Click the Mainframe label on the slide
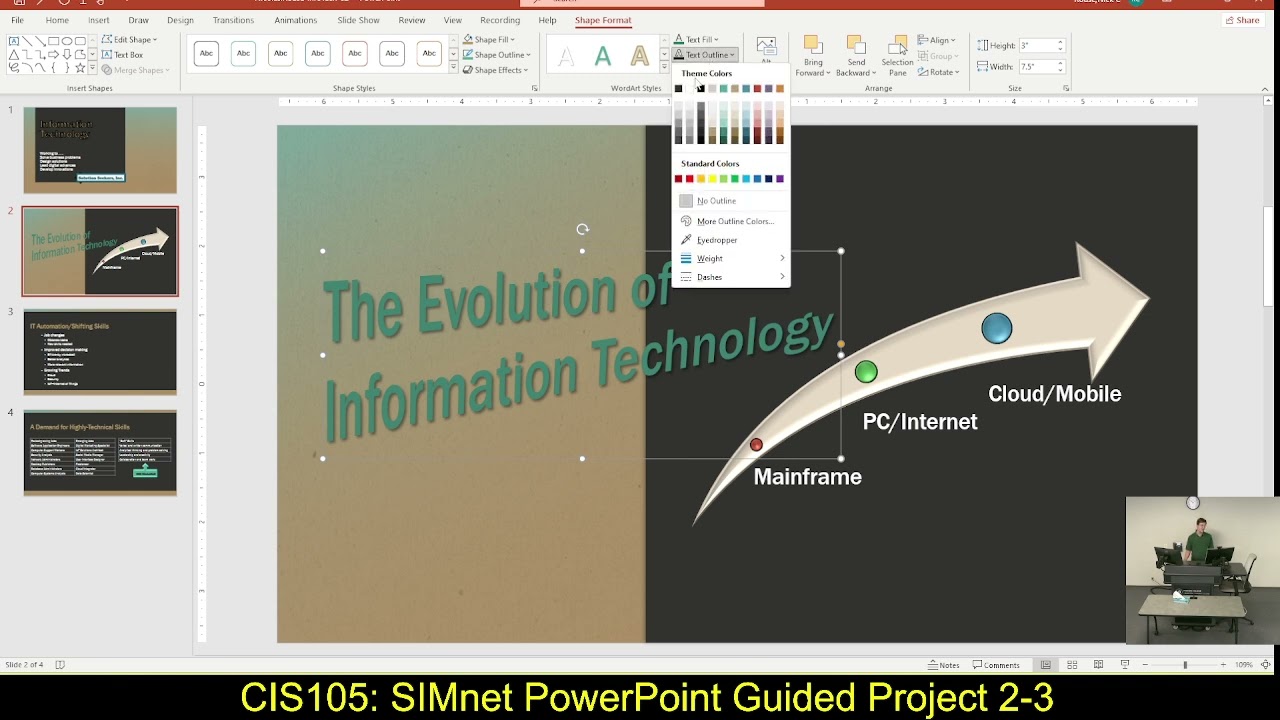This screenshot has height=720, width=1280. 807,477
